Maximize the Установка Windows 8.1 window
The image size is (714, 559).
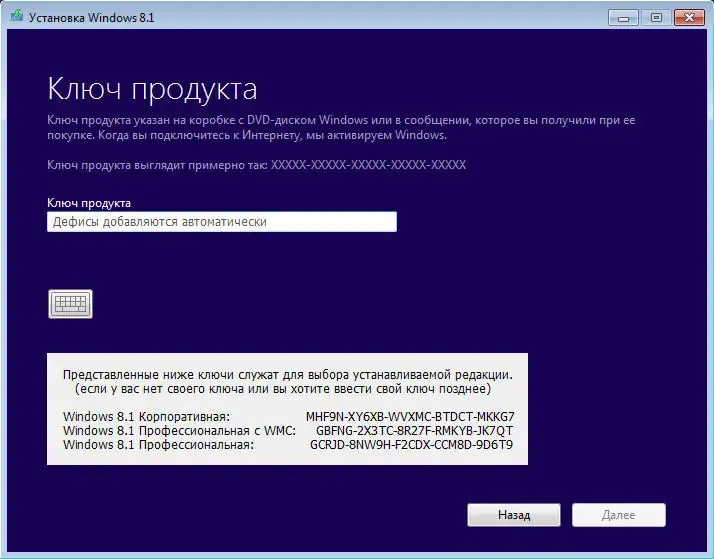point(656,18)
